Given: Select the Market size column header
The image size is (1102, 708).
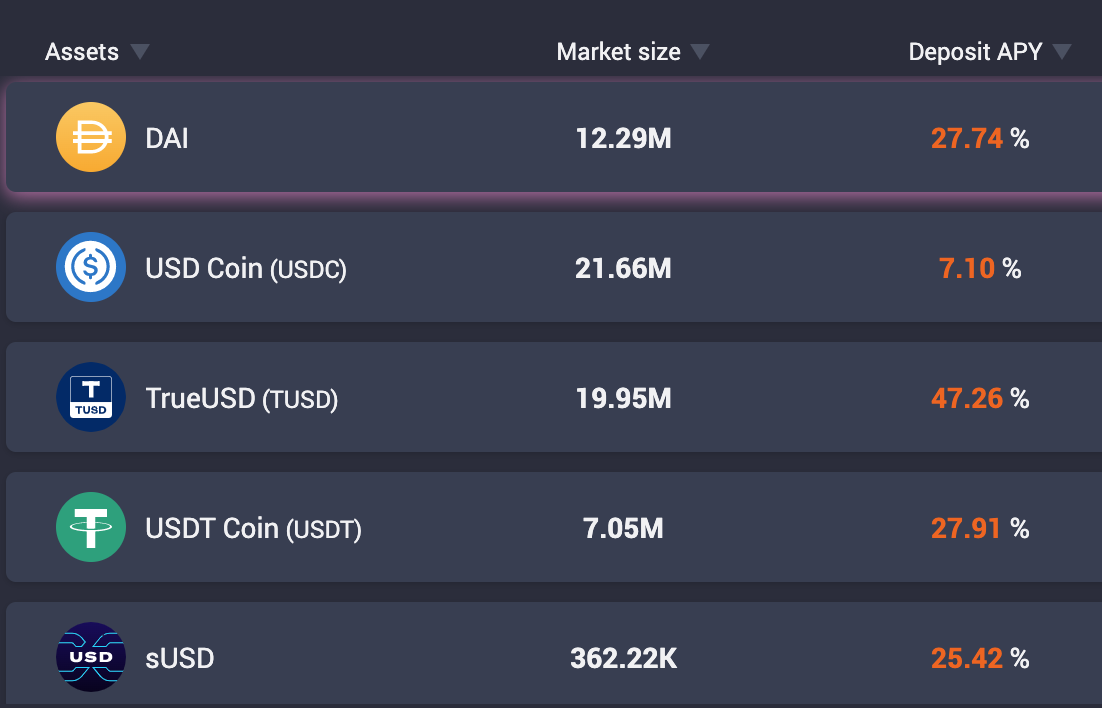Looking at the screenshot, I should click(x=618, y=51).
